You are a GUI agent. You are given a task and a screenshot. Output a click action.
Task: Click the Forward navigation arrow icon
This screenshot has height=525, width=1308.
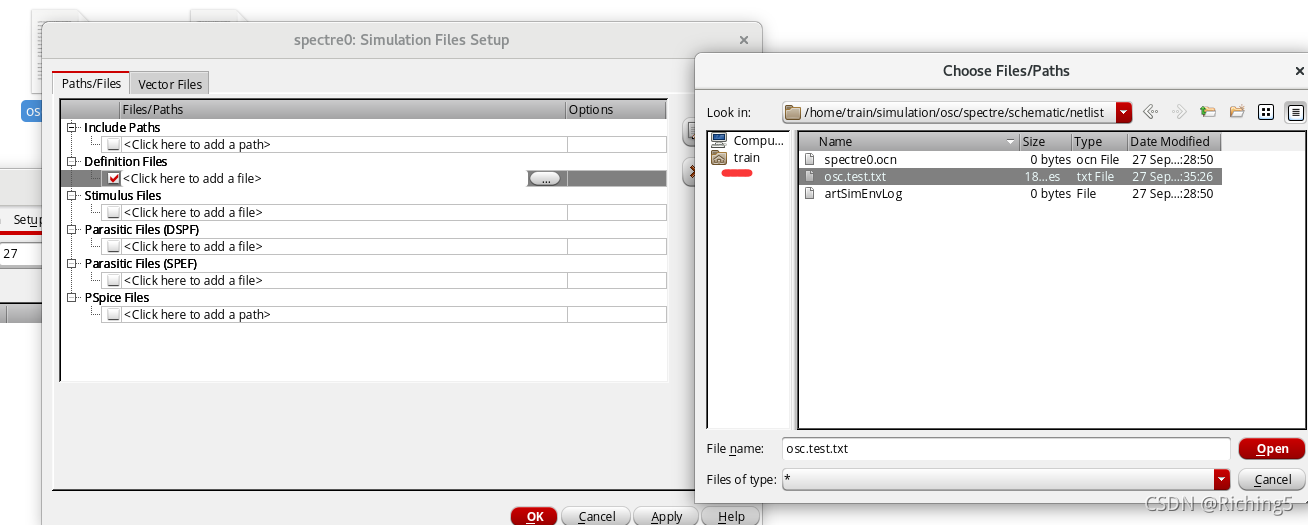1179,112
